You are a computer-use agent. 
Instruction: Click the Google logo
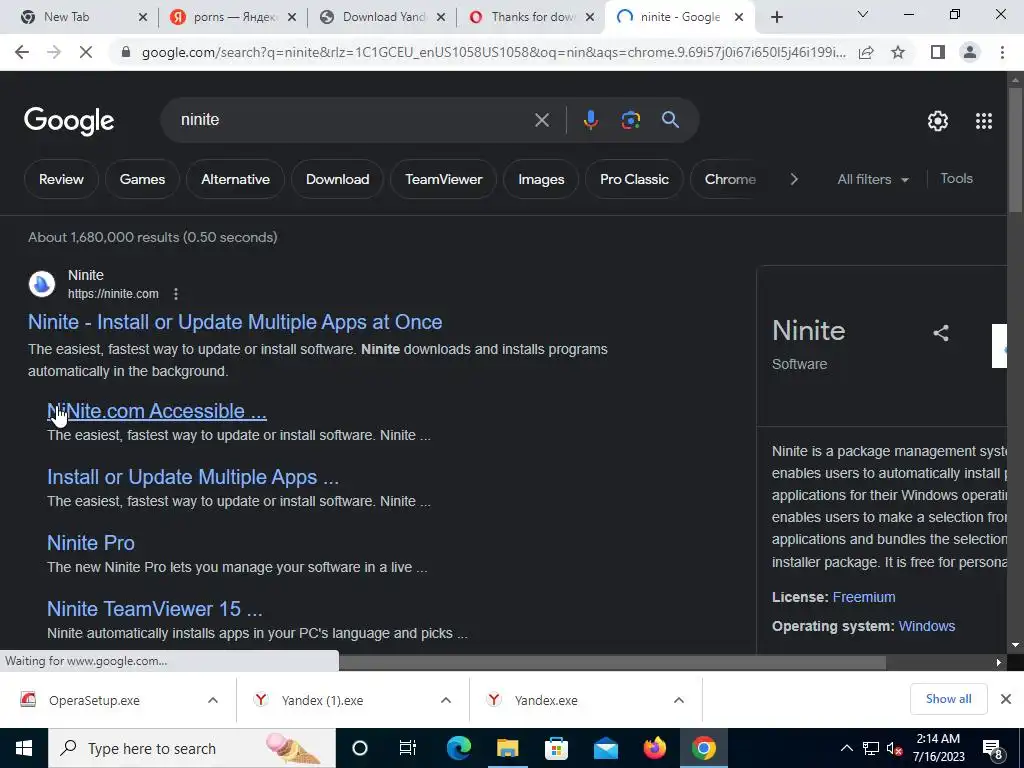69,121
